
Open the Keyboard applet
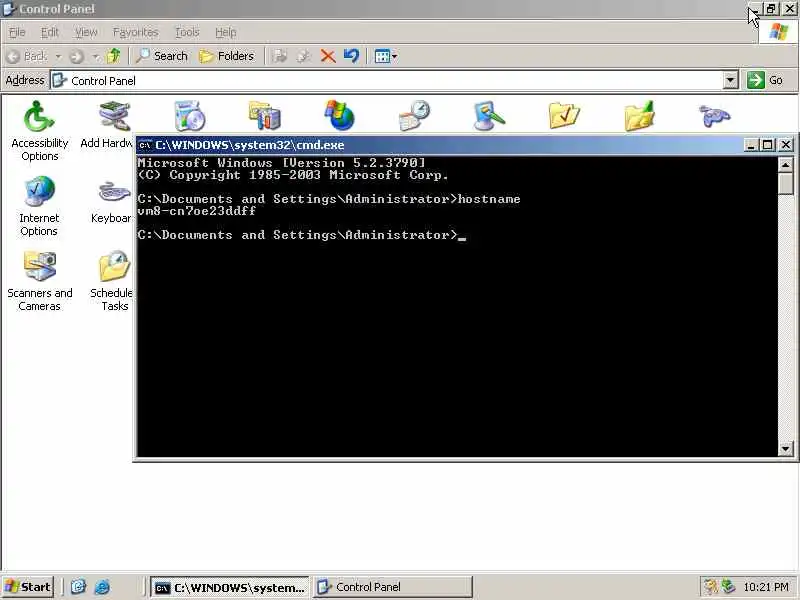pyautogui.click(x=112, y=201)
